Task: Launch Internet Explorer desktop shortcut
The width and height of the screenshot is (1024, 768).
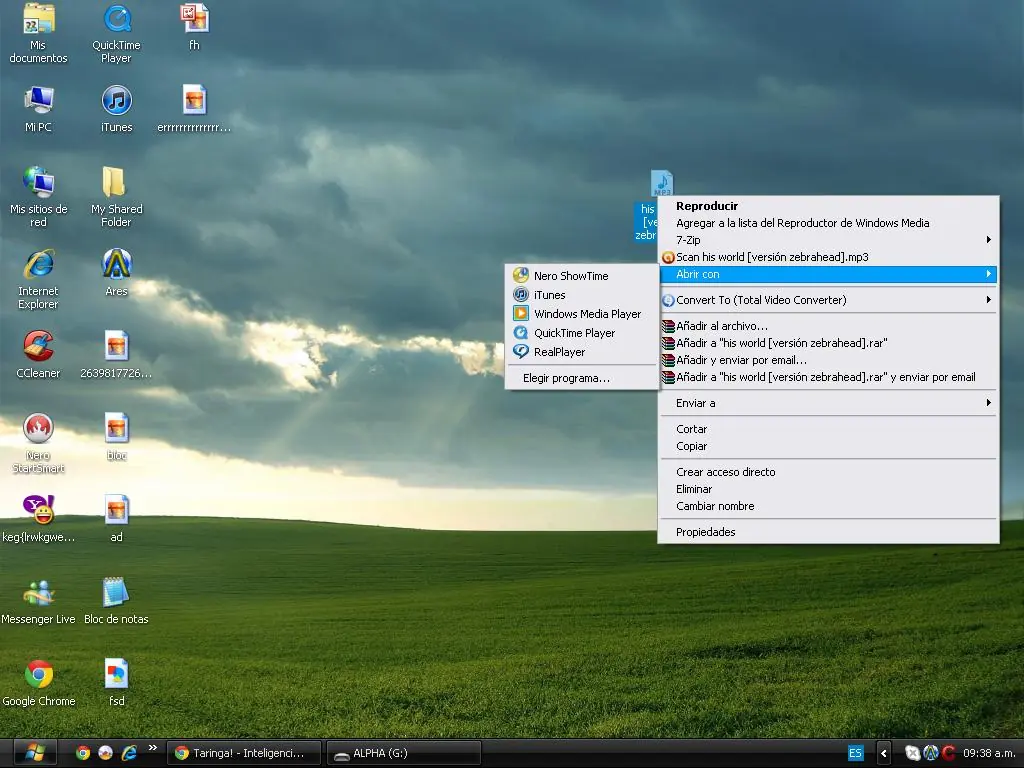Action: (39, 278)
